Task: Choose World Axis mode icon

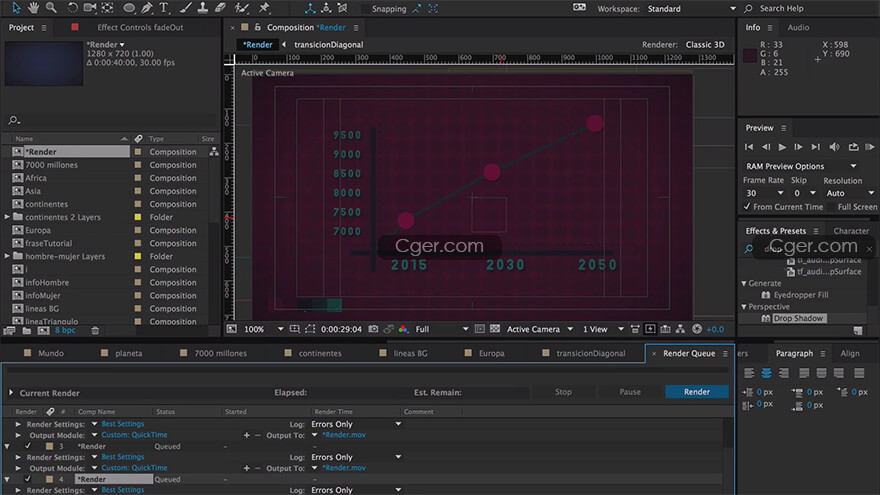Action: pyautogui.click(x=326, y=8)
